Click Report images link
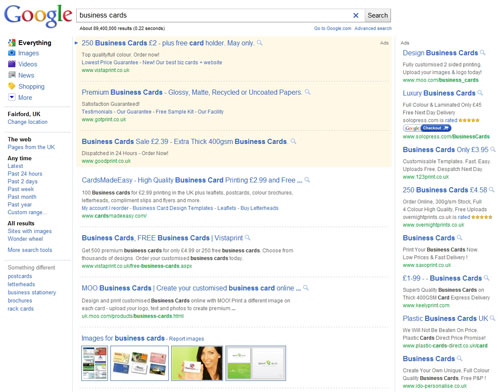Screen dimensions: 500x392 [186, 339]
